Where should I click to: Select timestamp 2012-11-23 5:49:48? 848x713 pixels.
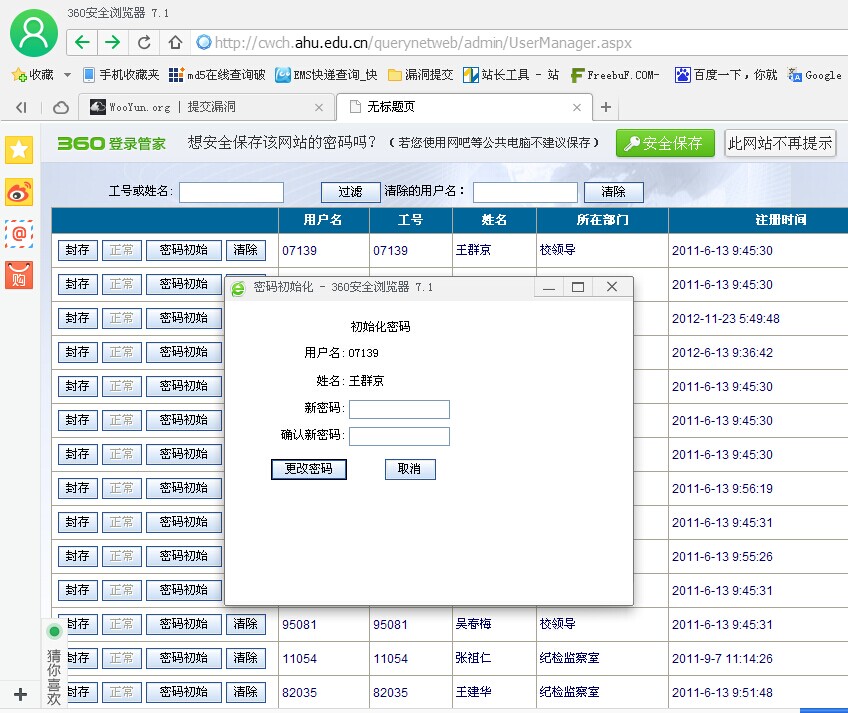(726, 319)
